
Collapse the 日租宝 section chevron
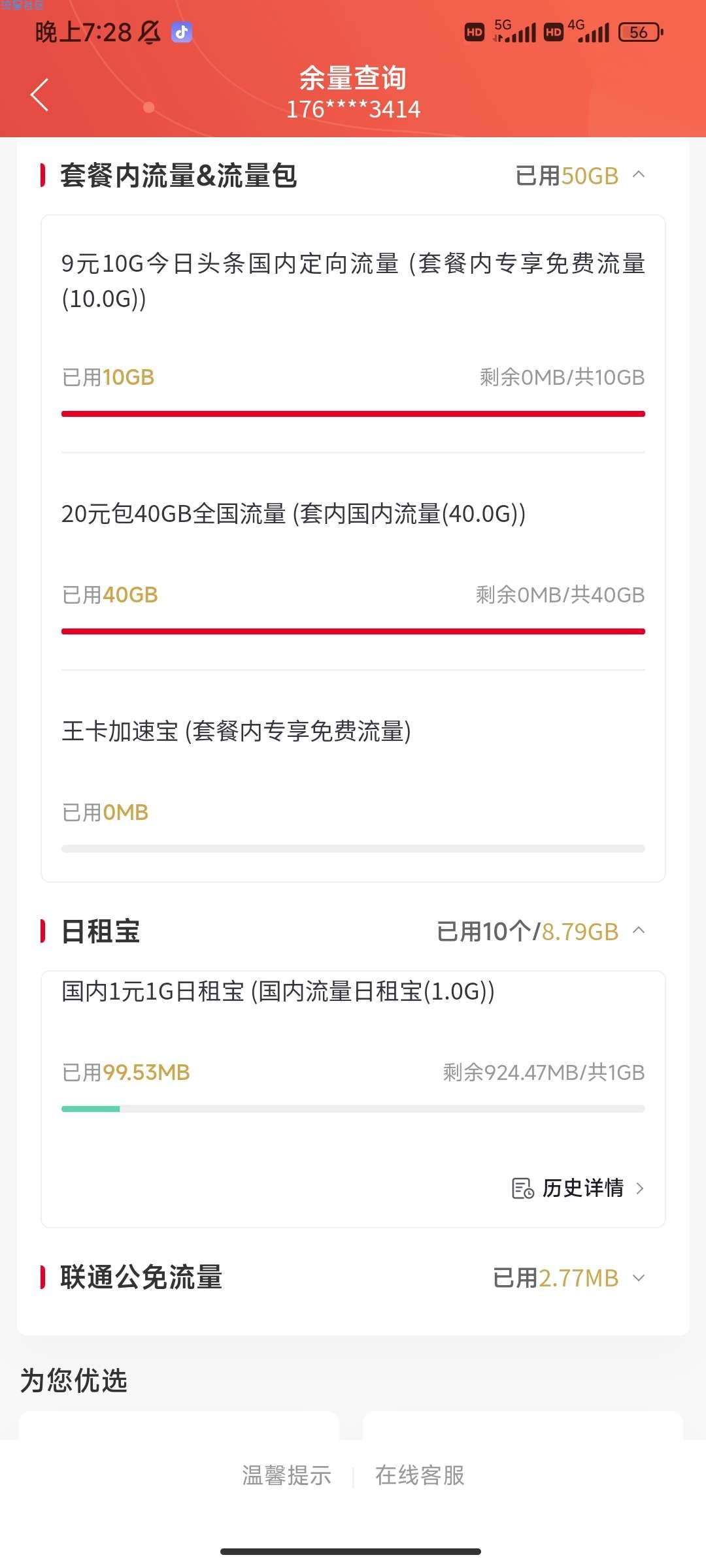[639, 930]
